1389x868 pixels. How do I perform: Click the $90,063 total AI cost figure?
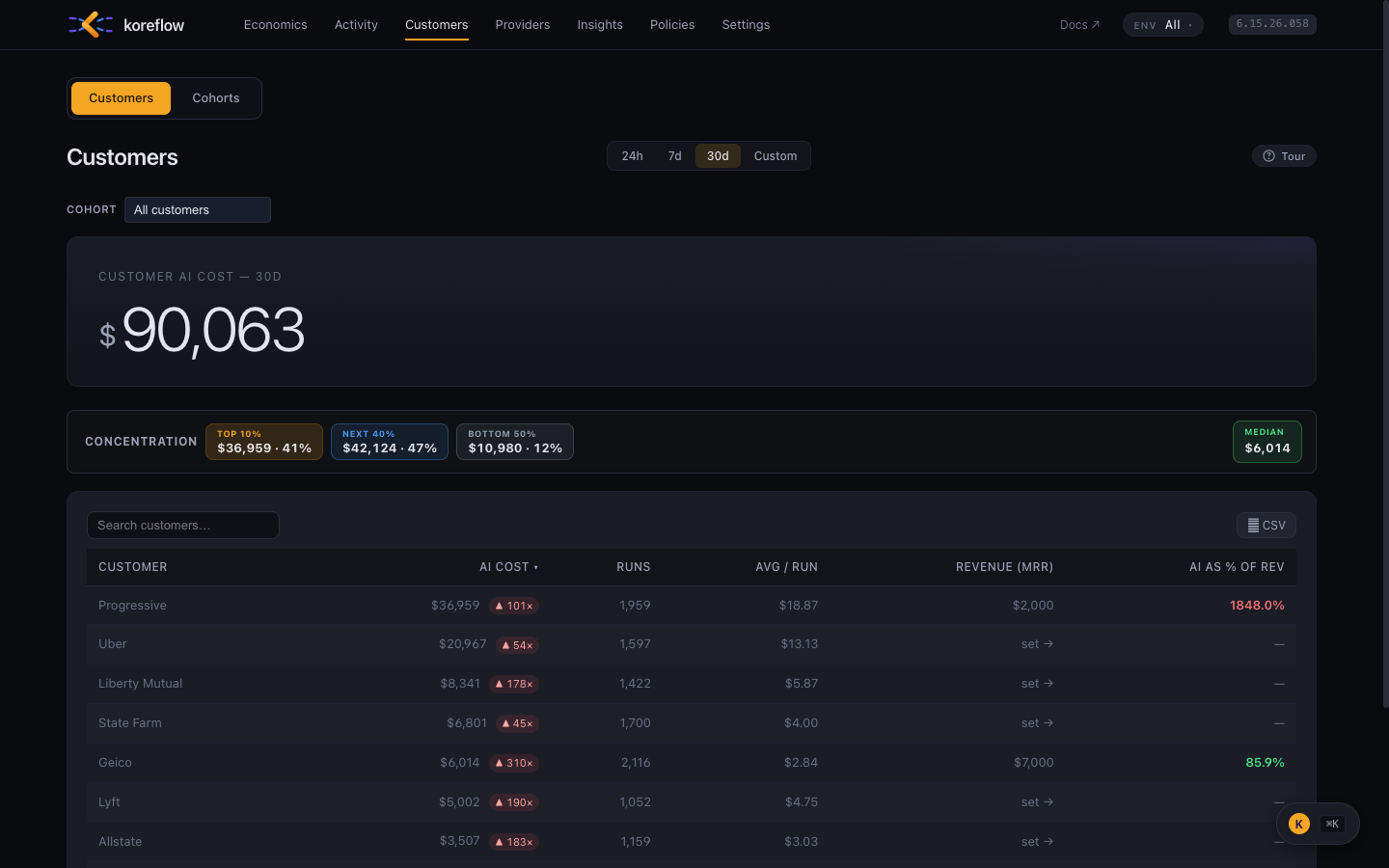(x=203, y=331)
